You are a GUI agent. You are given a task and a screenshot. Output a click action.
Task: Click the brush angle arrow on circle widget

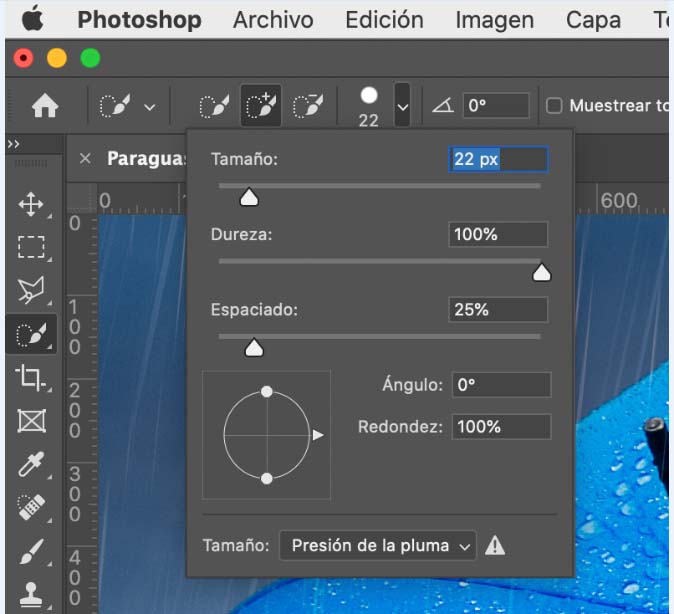(318, 435)
